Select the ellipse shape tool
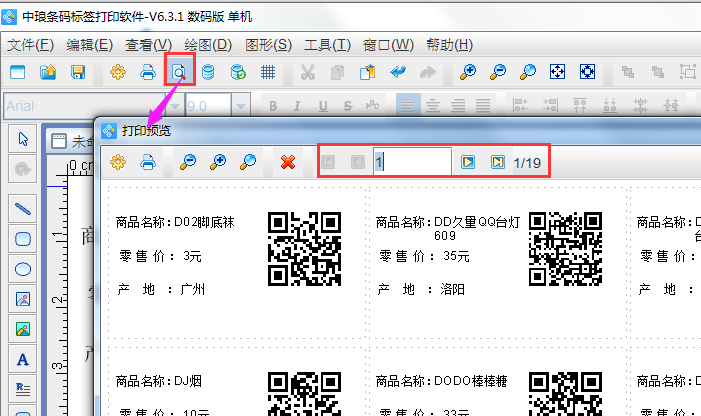 coord(22,268)
